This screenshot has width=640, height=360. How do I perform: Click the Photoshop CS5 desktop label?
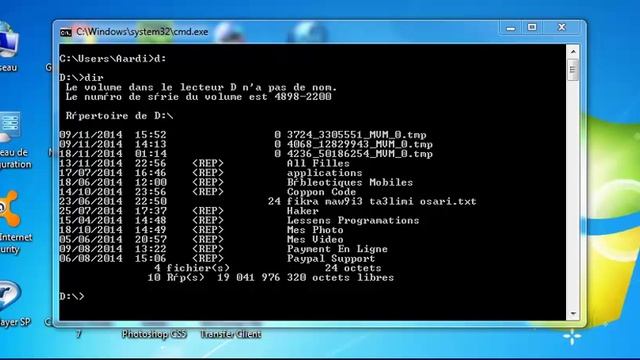(154, 334)
